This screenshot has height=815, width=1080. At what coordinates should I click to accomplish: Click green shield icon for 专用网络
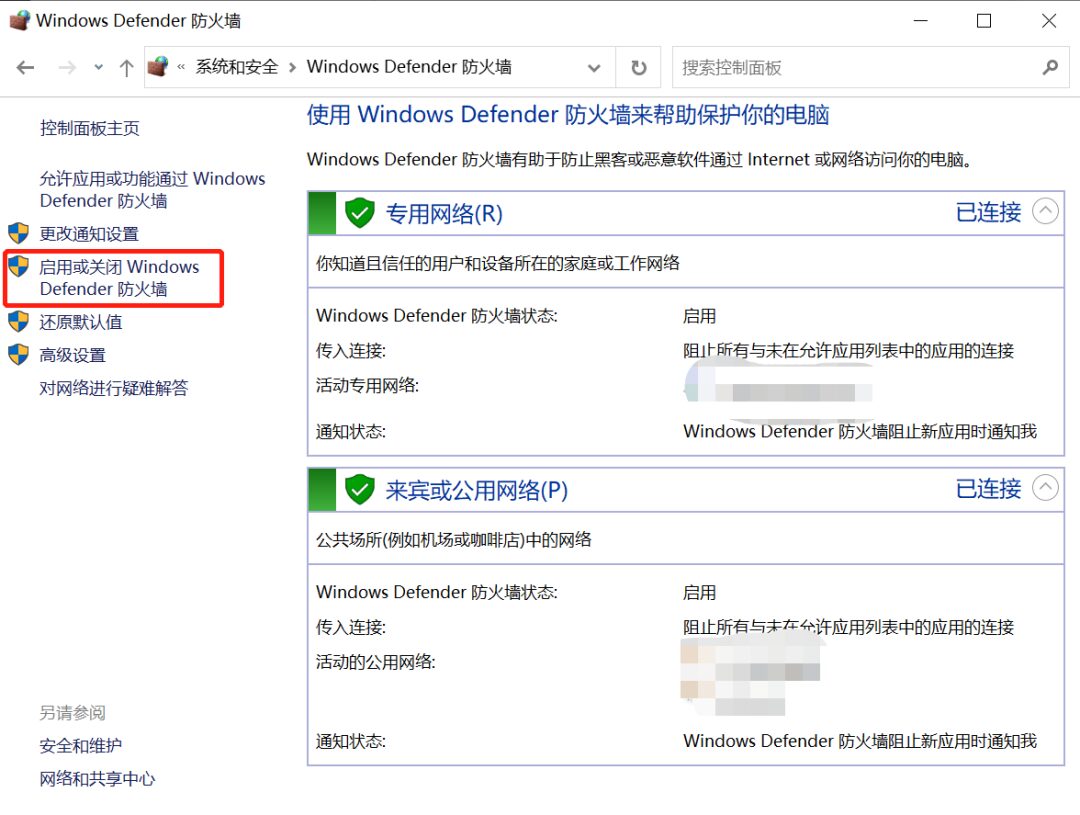[360, 213]
